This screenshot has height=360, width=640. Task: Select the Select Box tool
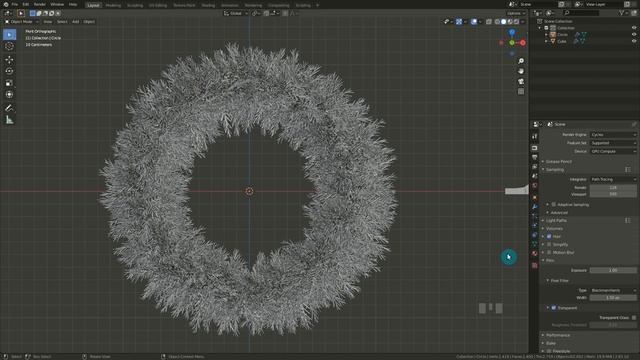(x=9, y=35)
